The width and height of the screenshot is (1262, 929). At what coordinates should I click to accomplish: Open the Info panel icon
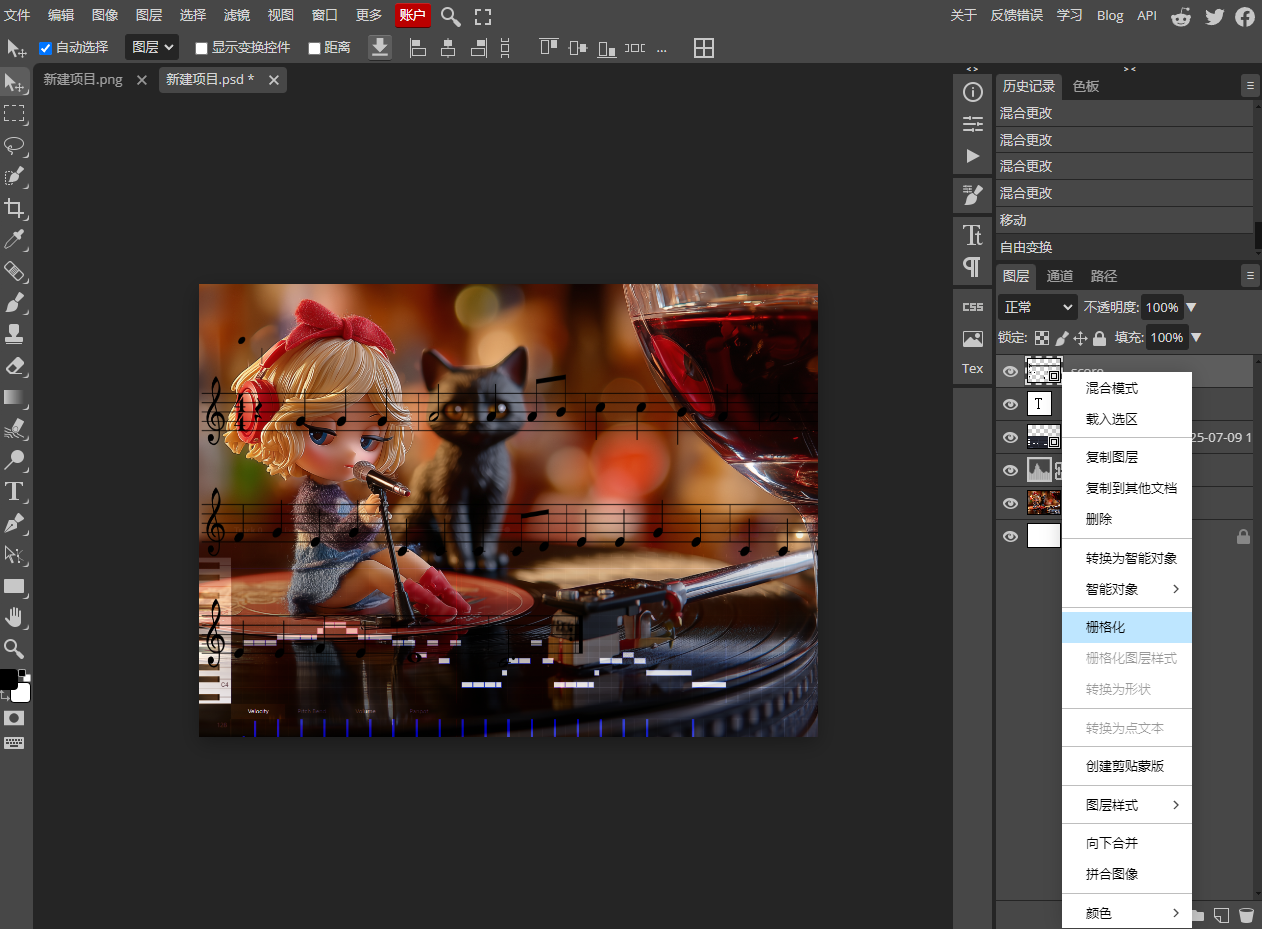tap(973, 93)
